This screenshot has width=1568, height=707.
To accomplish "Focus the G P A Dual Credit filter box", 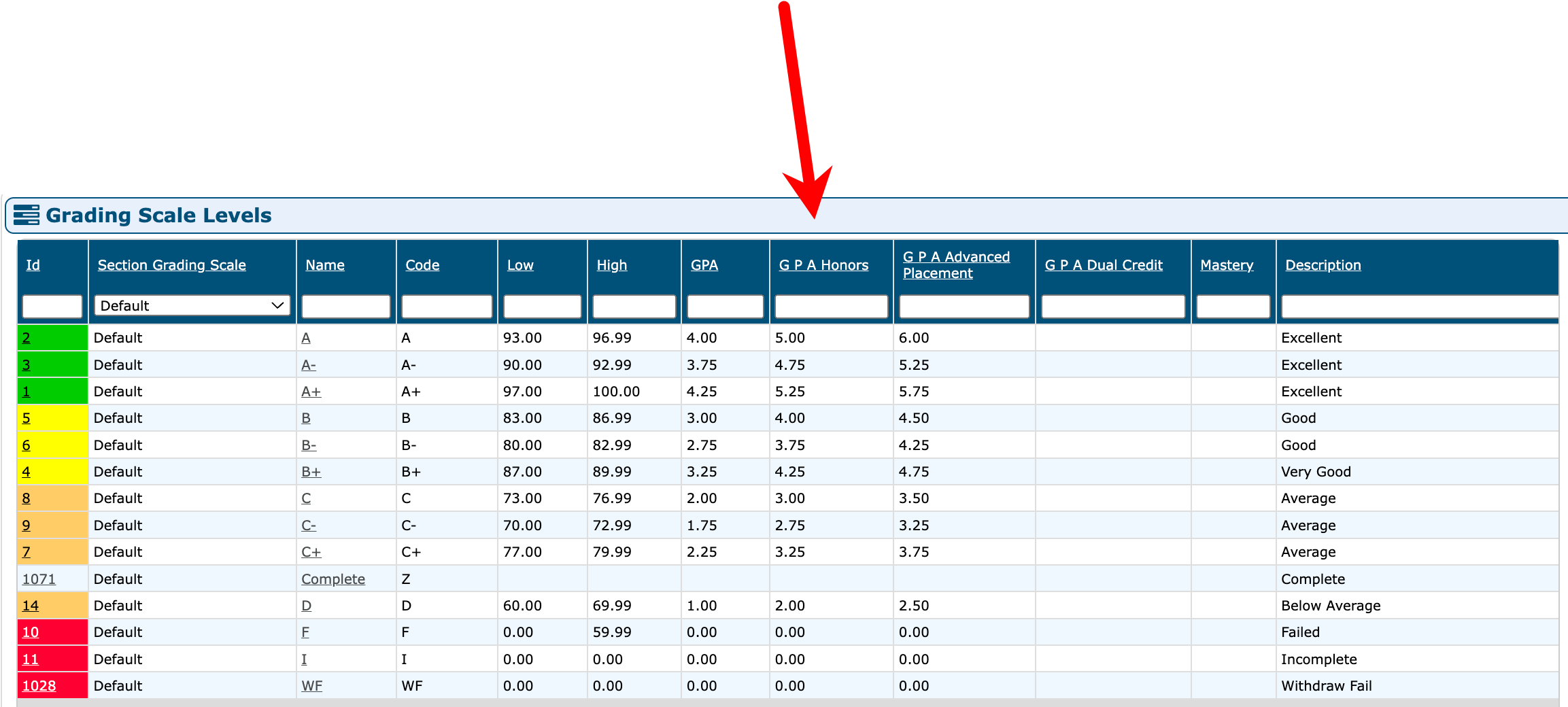I will [x=1112, y=307].
